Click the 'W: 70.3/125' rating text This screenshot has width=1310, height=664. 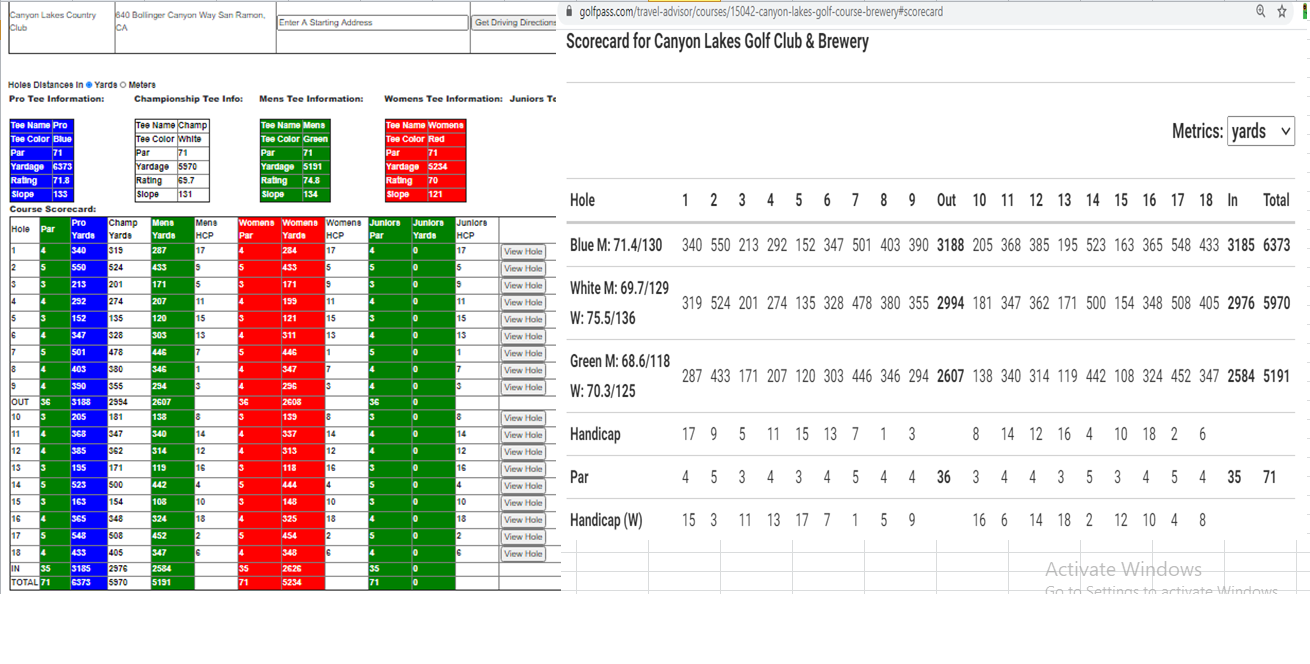604,391
